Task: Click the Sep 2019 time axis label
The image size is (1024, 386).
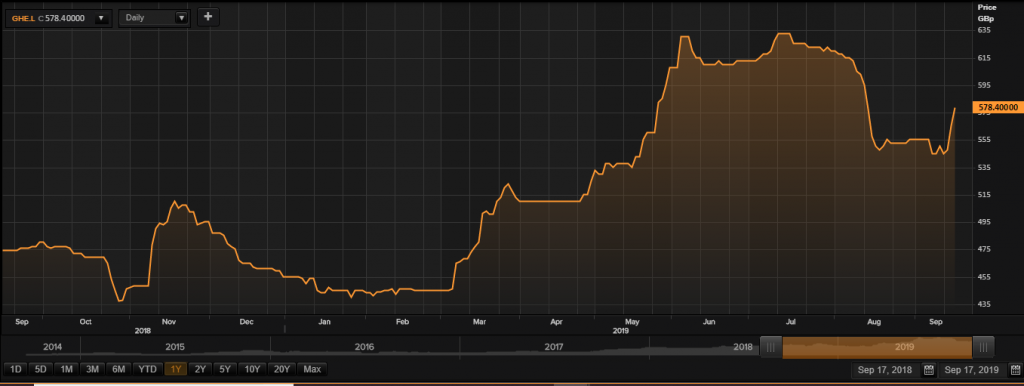Action: pyautogui.click(x=936, y=322)
